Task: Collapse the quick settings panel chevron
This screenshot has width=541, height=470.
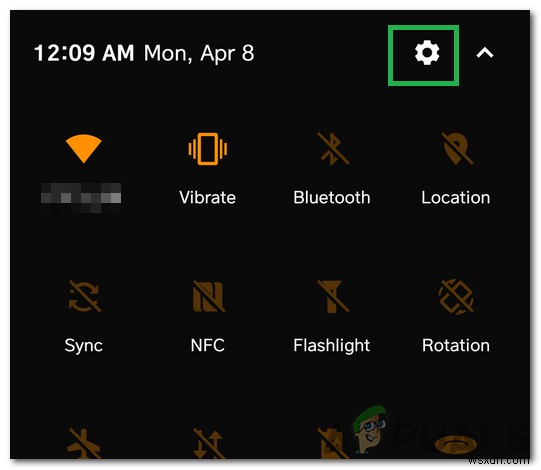Action: (x=485, y=53)
